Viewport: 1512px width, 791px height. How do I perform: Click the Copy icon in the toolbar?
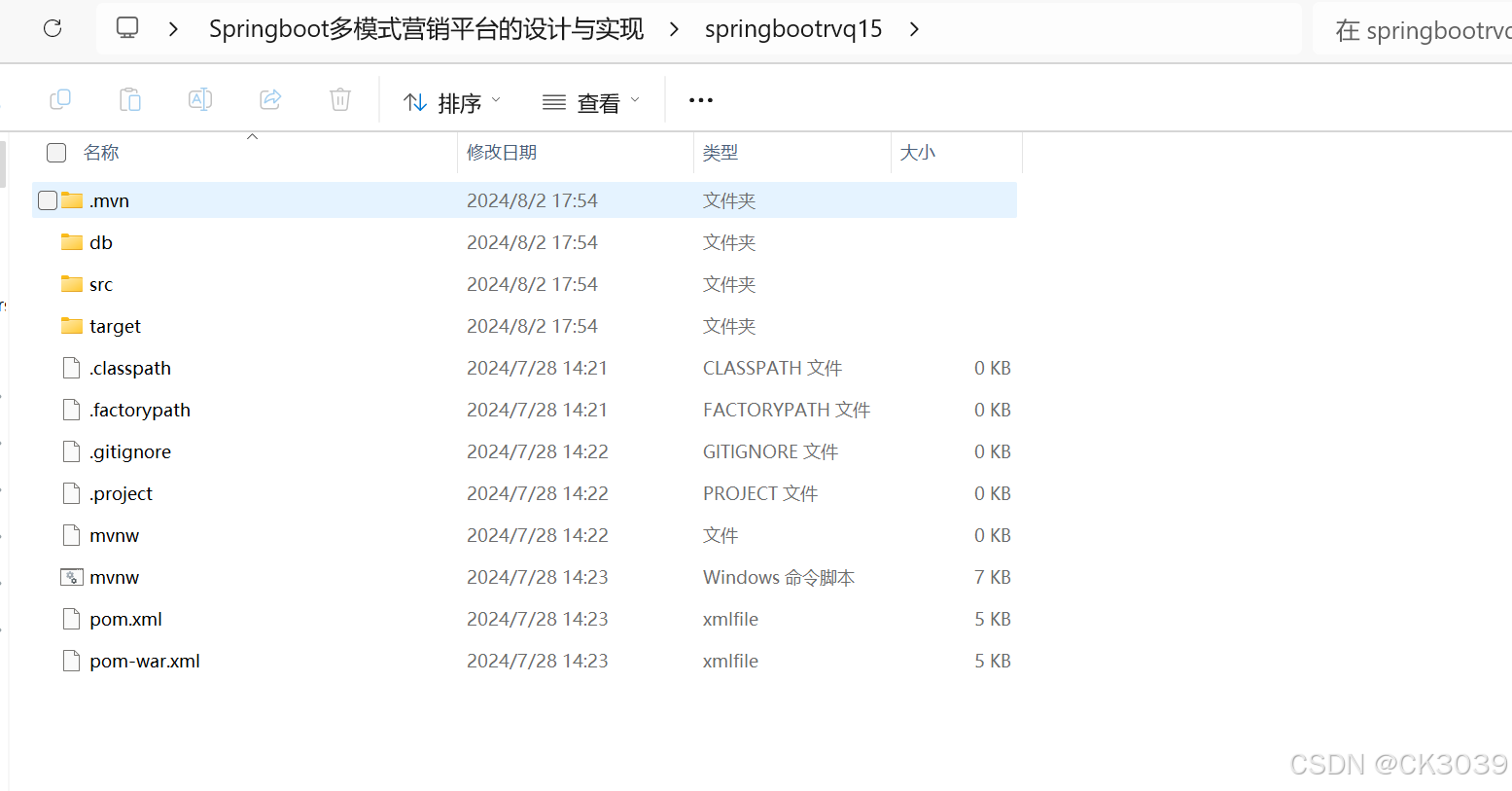(x=60, y=99)
